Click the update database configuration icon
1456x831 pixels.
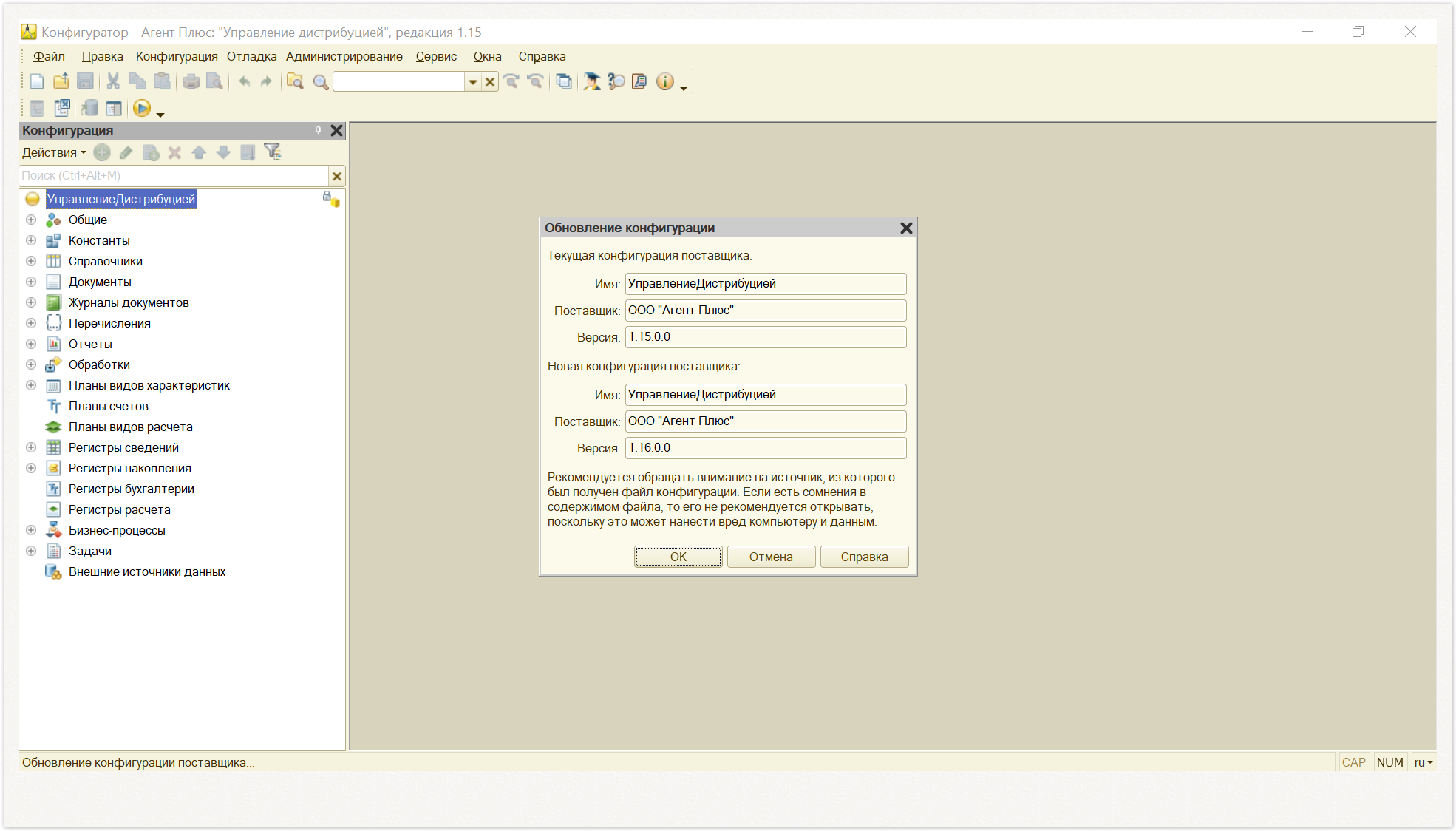pos(89,109)
